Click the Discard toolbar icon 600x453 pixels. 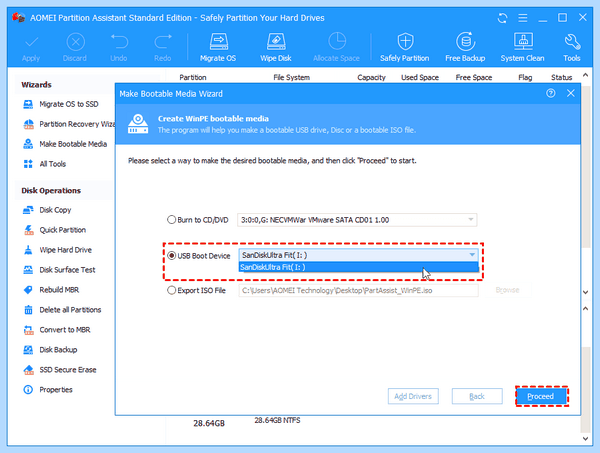75,42
